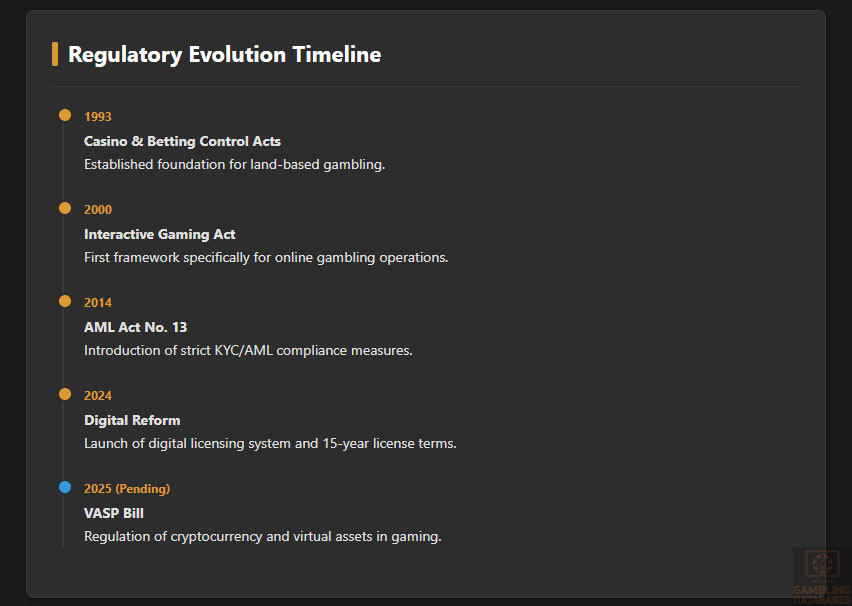Open the Casino & Betting Control Acts entry
852x606 pixels.
coord(182,141)
